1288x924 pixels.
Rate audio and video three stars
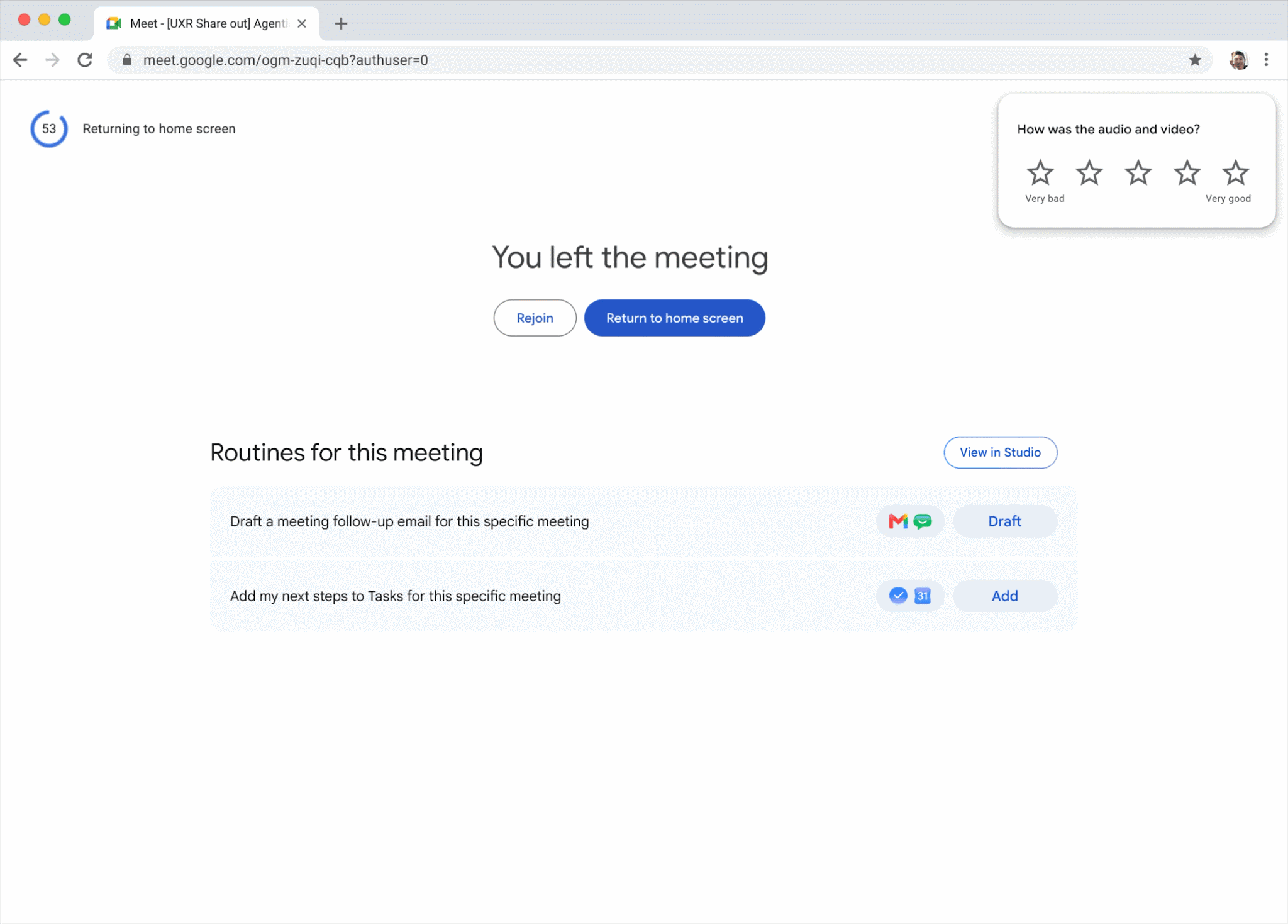click(1138, 172)
